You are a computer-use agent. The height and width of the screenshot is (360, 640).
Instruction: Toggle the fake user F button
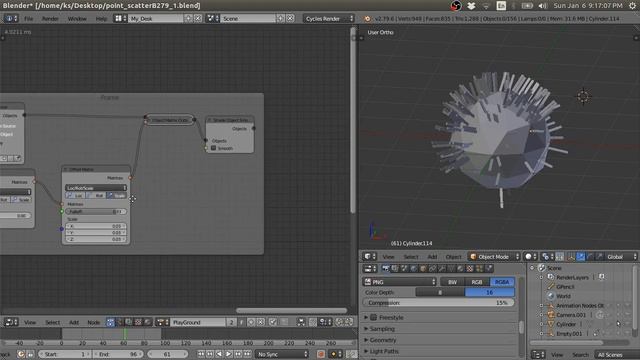pyautogui.click(x=241, y=322)
